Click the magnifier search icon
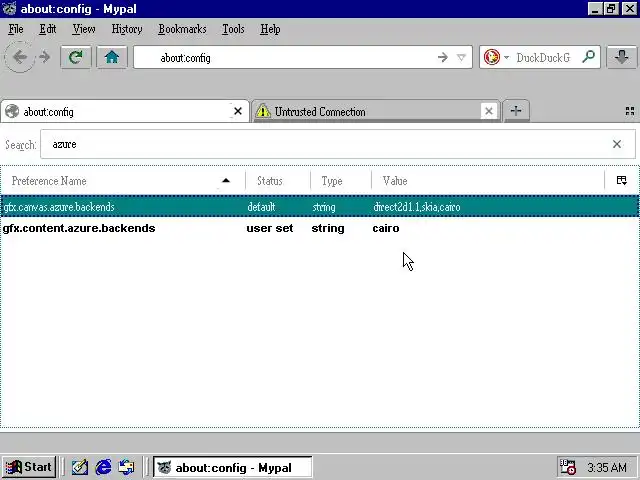This screenshot has height=480, width=640. click(x=589, y=57)
